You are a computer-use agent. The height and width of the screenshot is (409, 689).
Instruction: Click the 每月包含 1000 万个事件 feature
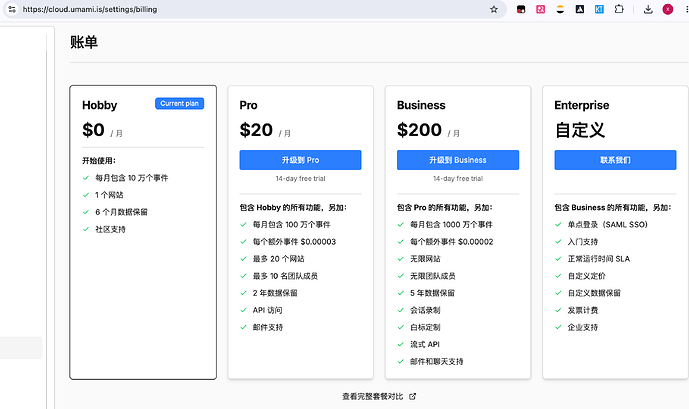pyautogui.click(x=451, y=224)
